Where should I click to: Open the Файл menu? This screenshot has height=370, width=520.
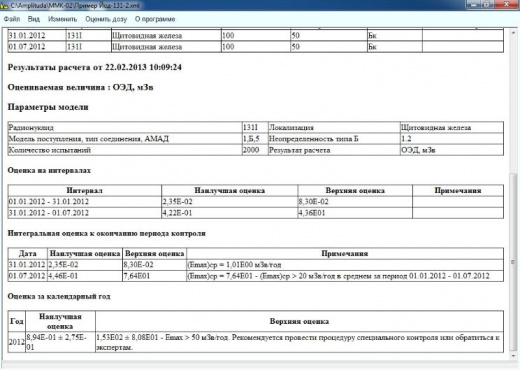[12, 19]
